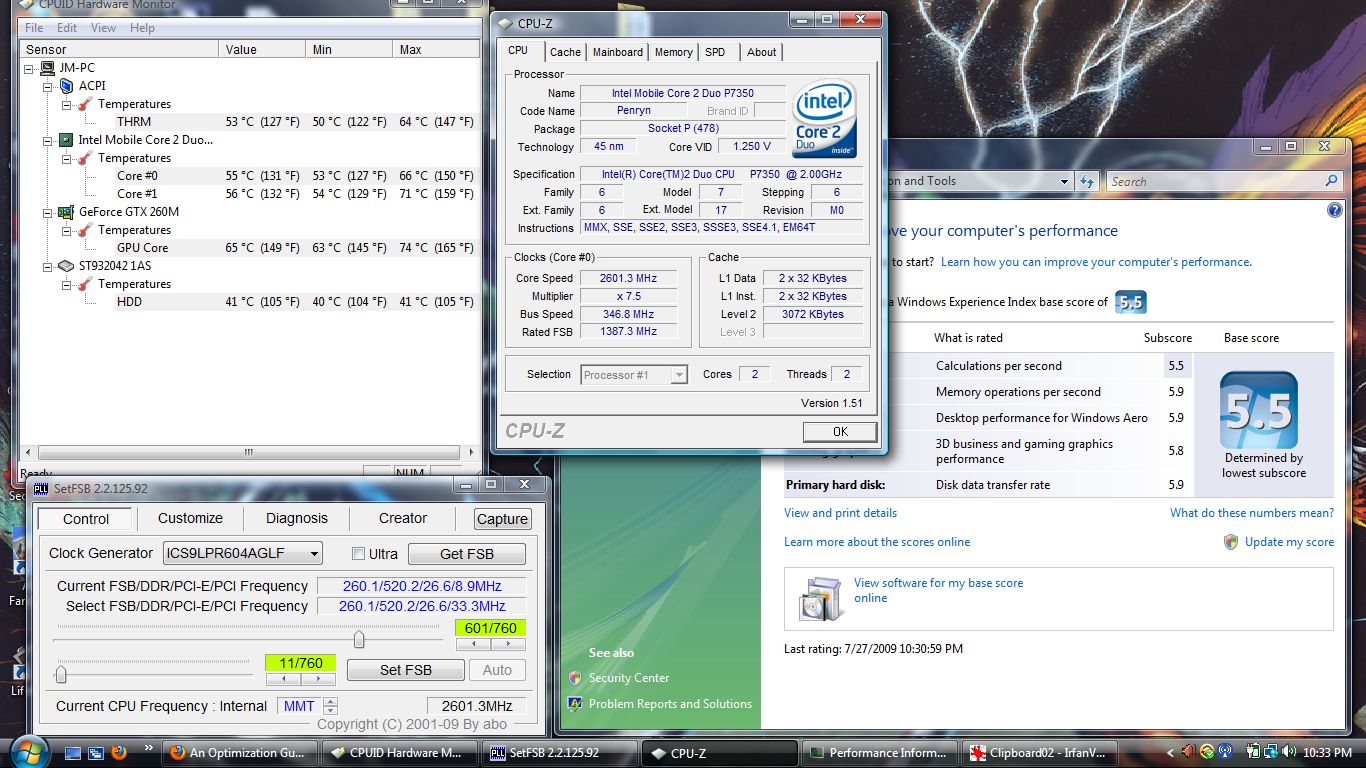Image resolution: width=1366 pixels, height=768 pixels.
Task: Click the large 5.5 base score badge
Action: click(1258, 411)
